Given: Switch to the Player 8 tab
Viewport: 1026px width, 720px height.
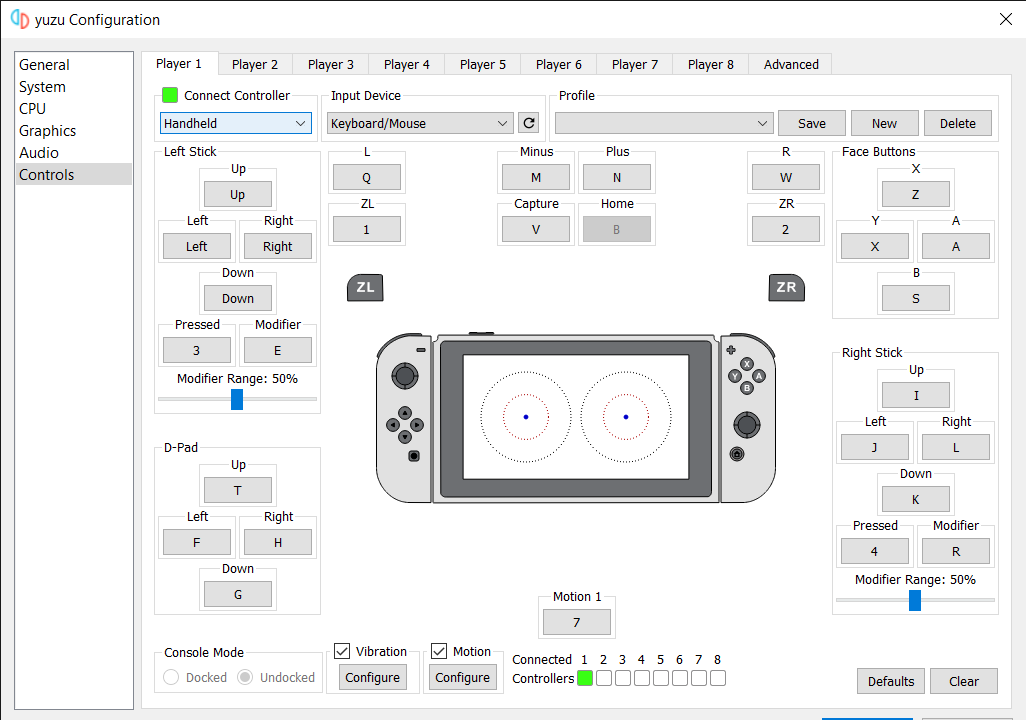Looking at the screenshot, I should [x=711, y=64].
